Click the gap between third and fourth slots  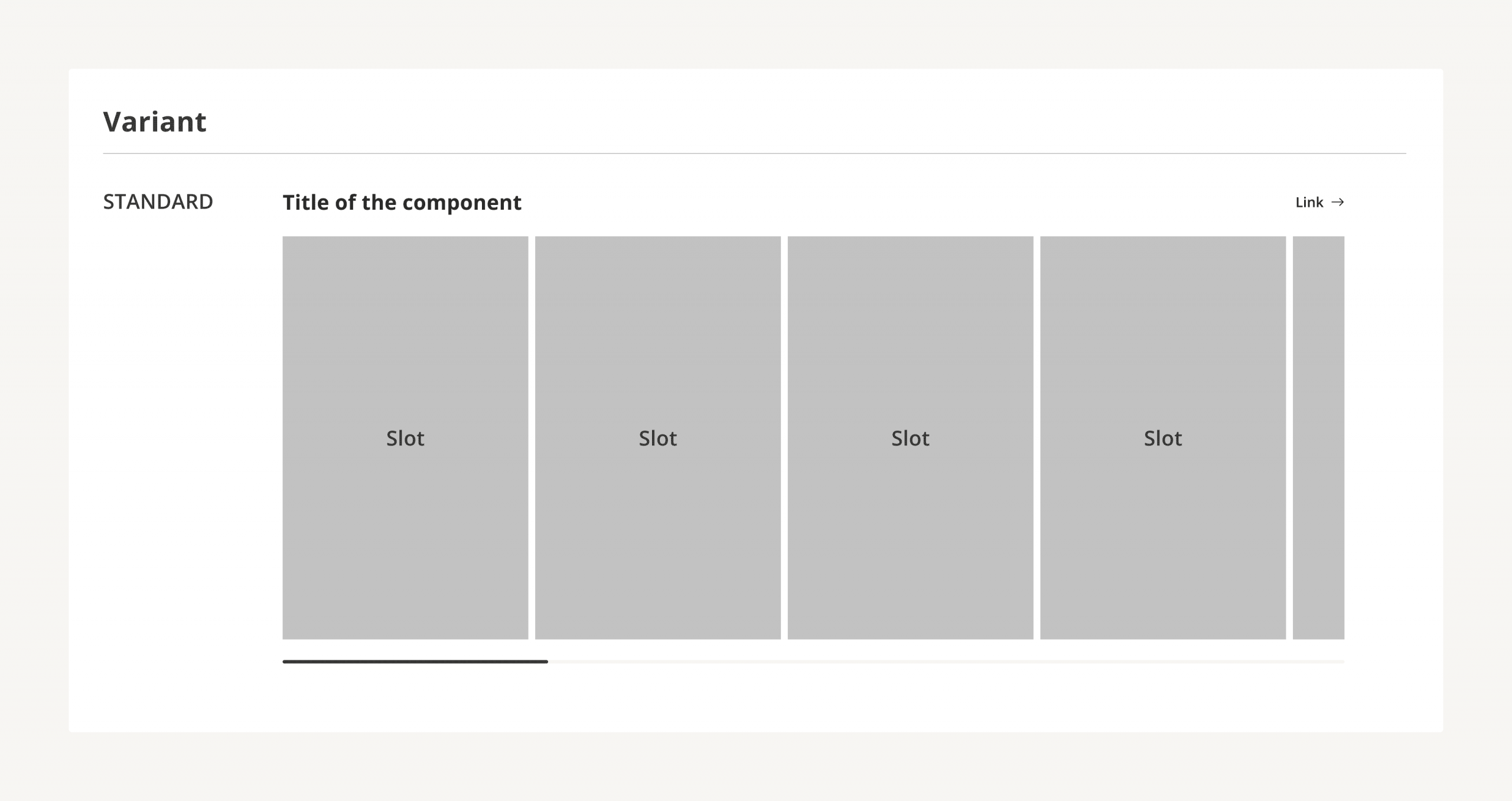(x=1037, y=437)
